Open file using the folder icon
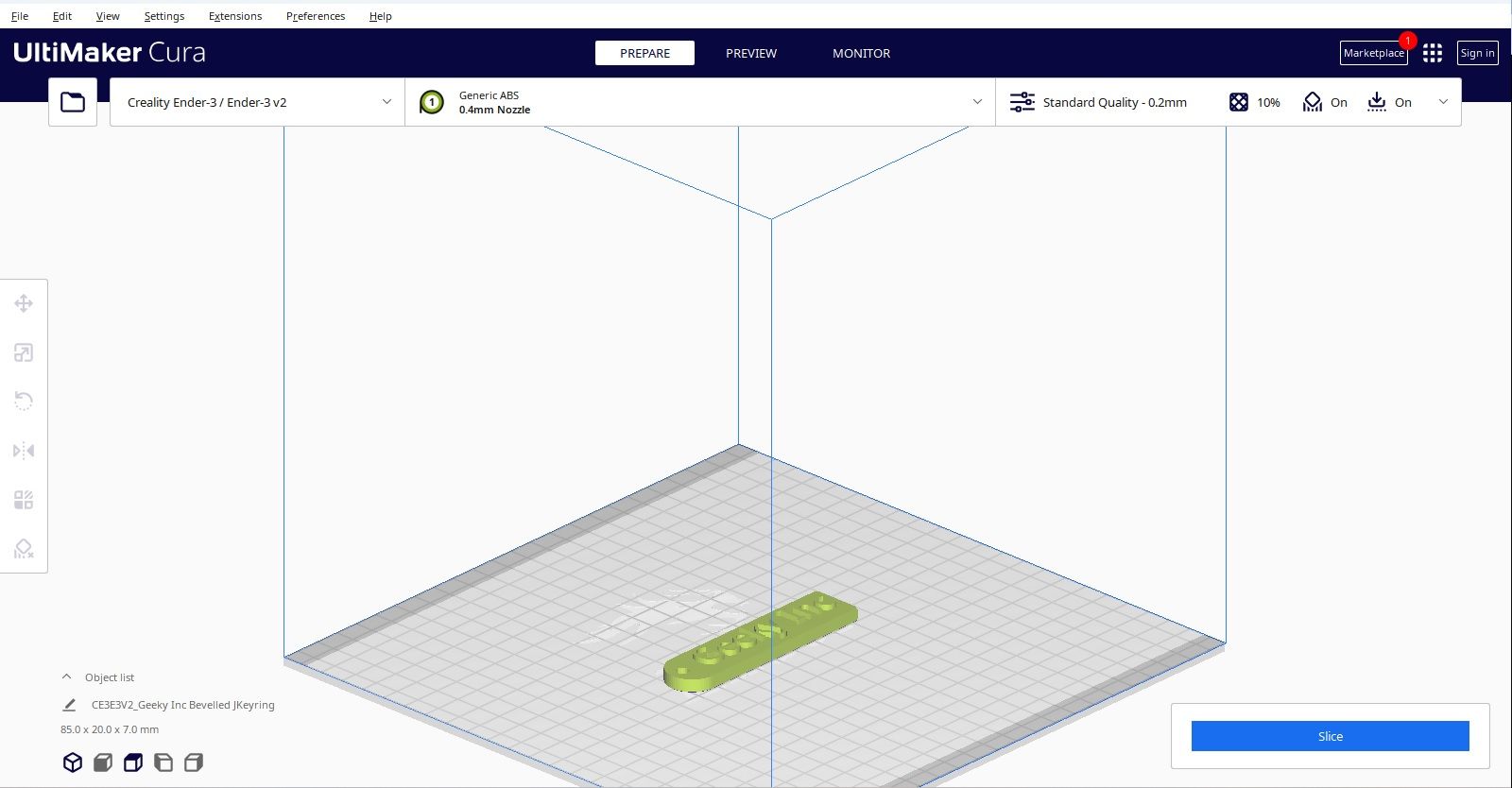Viewport: 1512px width, 788px height. (x=73, y=102)
